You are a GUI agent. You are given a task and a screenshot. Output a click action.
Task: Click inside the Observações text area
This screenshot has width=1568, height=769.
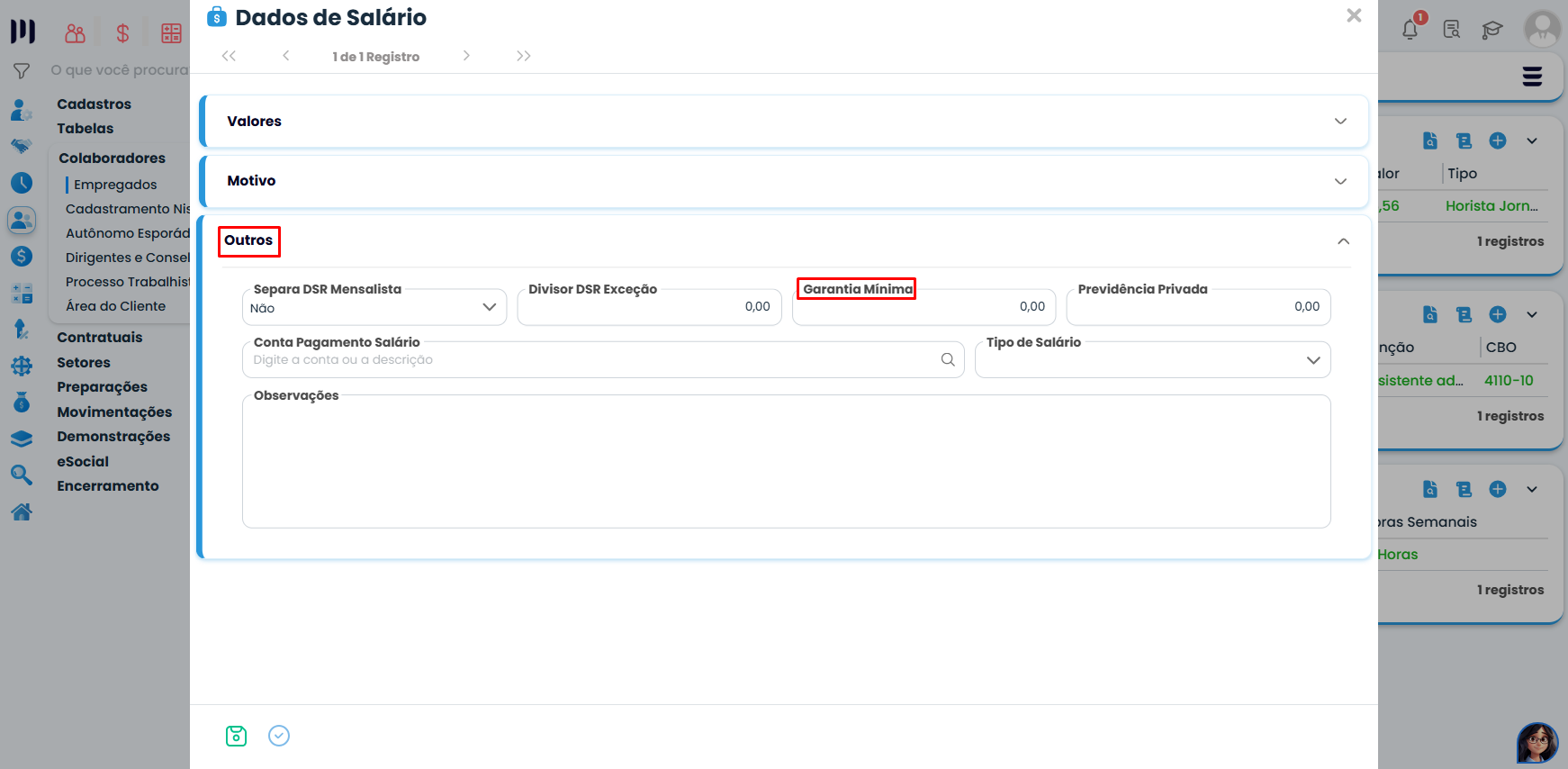[786, 464]
